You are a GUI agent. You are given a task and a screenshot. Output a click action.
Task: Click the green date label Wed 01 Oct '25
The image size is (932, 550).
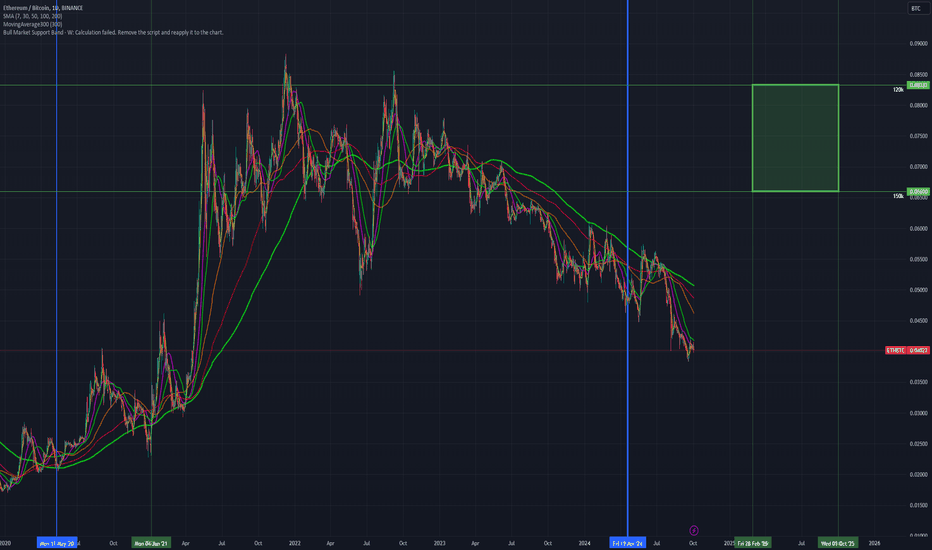point(837,543)
